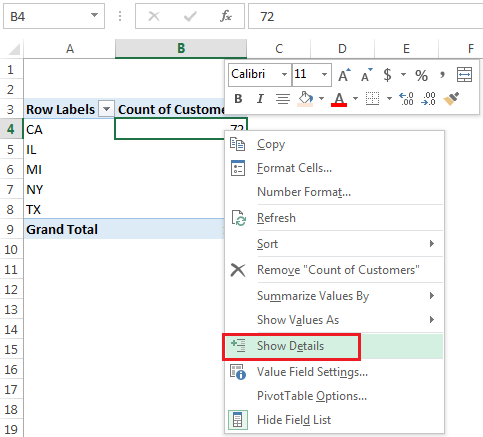Choose Show Details in context menu

[334, 346]
